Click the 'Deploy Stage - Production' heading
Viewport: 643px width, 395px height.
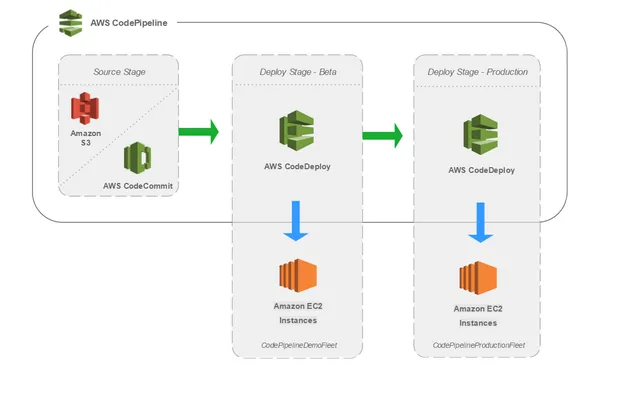tap(478, 72)
